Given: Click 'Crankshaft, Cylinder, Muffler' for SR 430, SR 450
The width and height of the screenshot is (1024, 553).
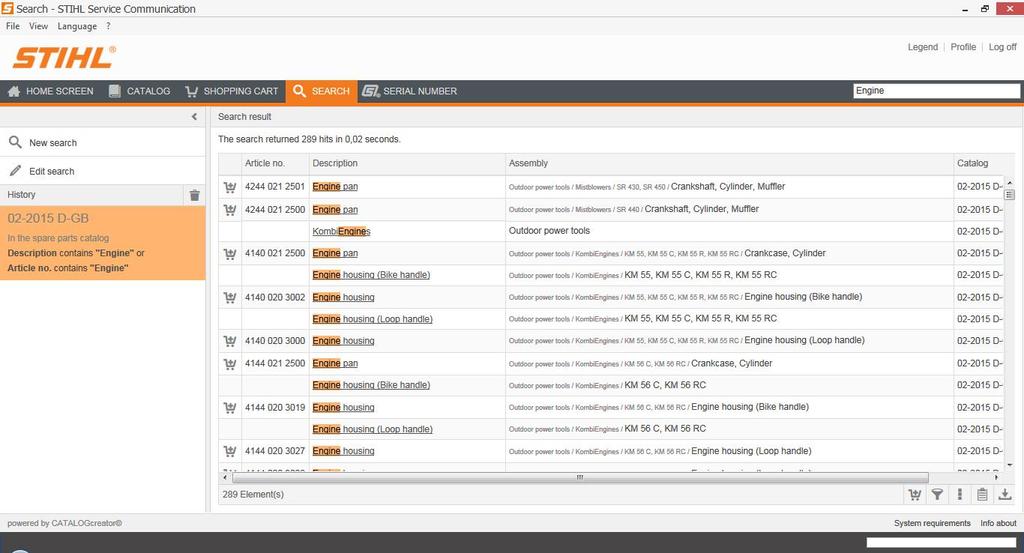Looking at the screenshot, I should pos(728,187).
